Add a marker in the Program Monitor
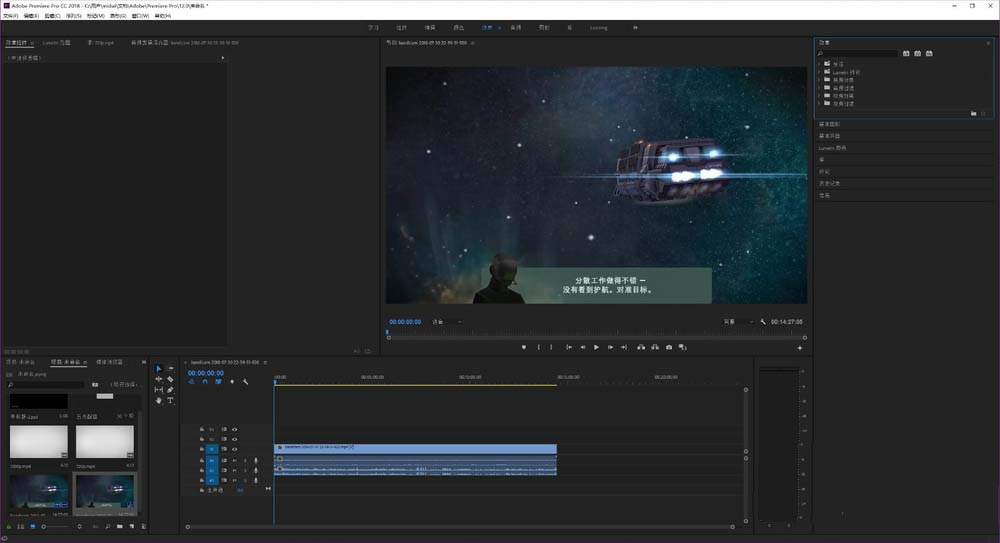 [524, 347]
